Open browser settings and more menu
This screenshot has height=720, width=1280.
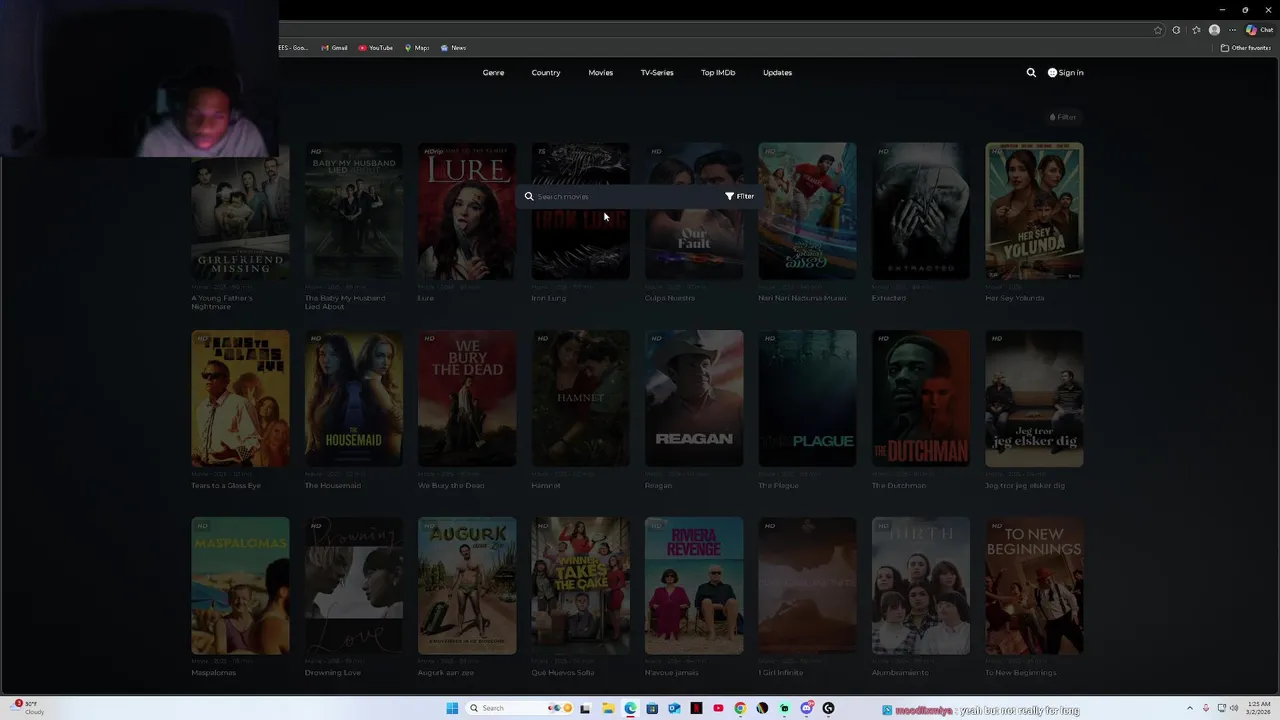click(1232, 30)
